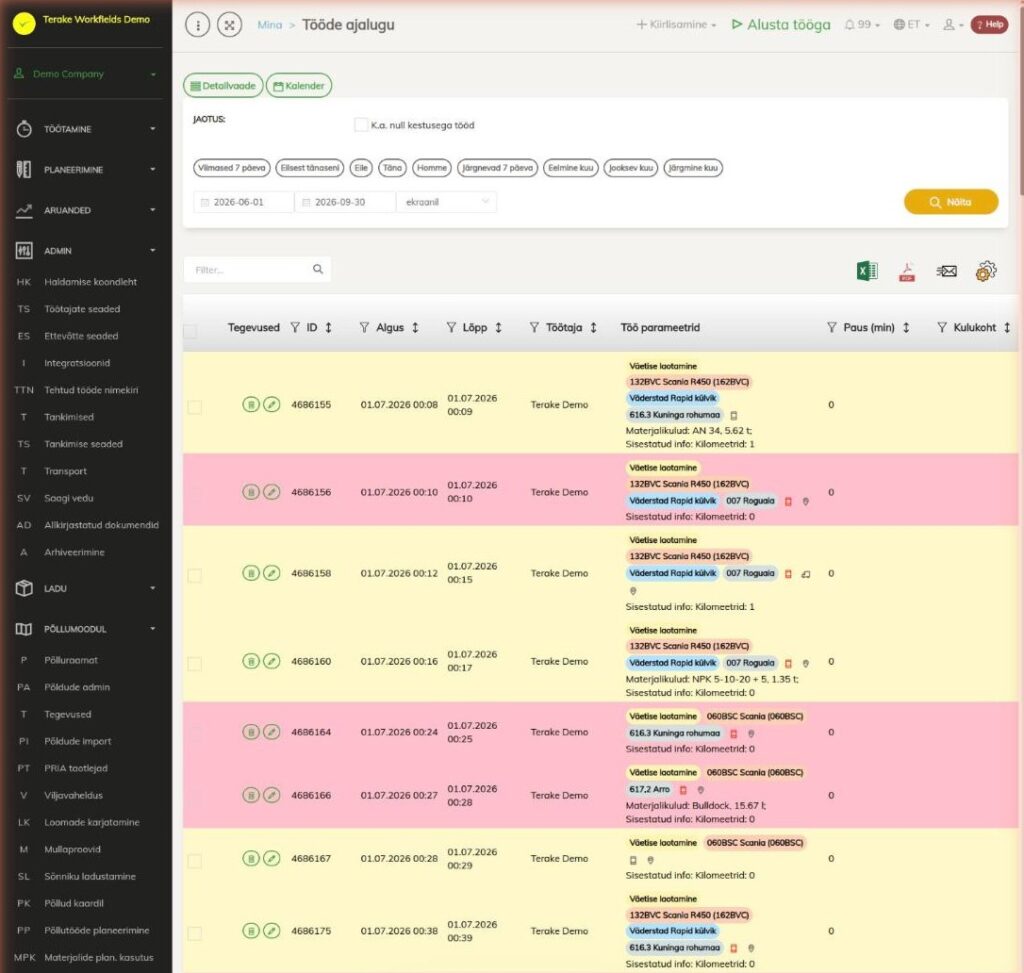
Task: Open Haldamise koondleht in sidebar
Action: pyautogui.click(x=91, y=282)
